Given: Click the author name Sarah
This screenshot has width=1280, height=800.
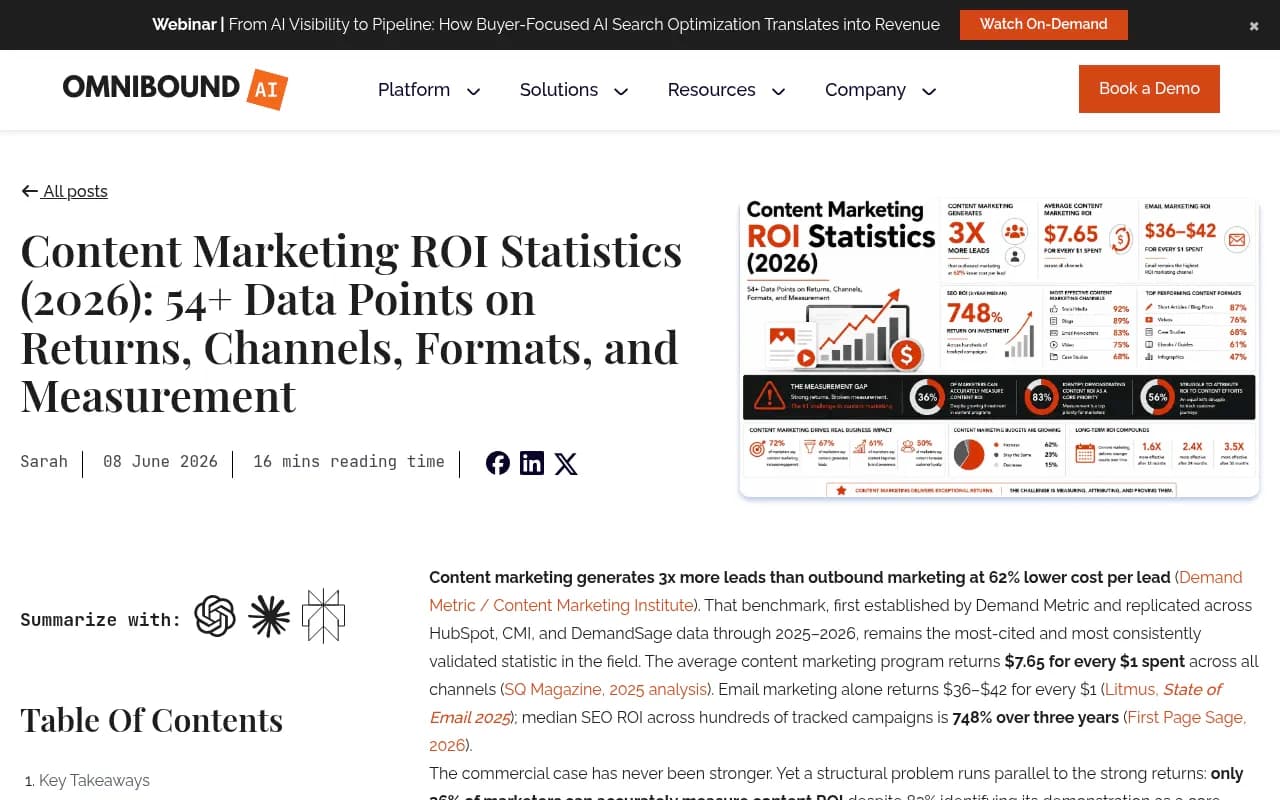Looking at the screenshot, I should [x=44, y=461].
